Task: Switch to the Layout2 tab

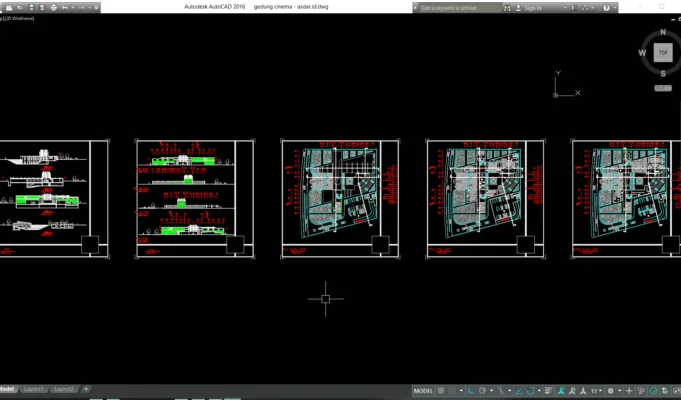Action: pos(64,389)
